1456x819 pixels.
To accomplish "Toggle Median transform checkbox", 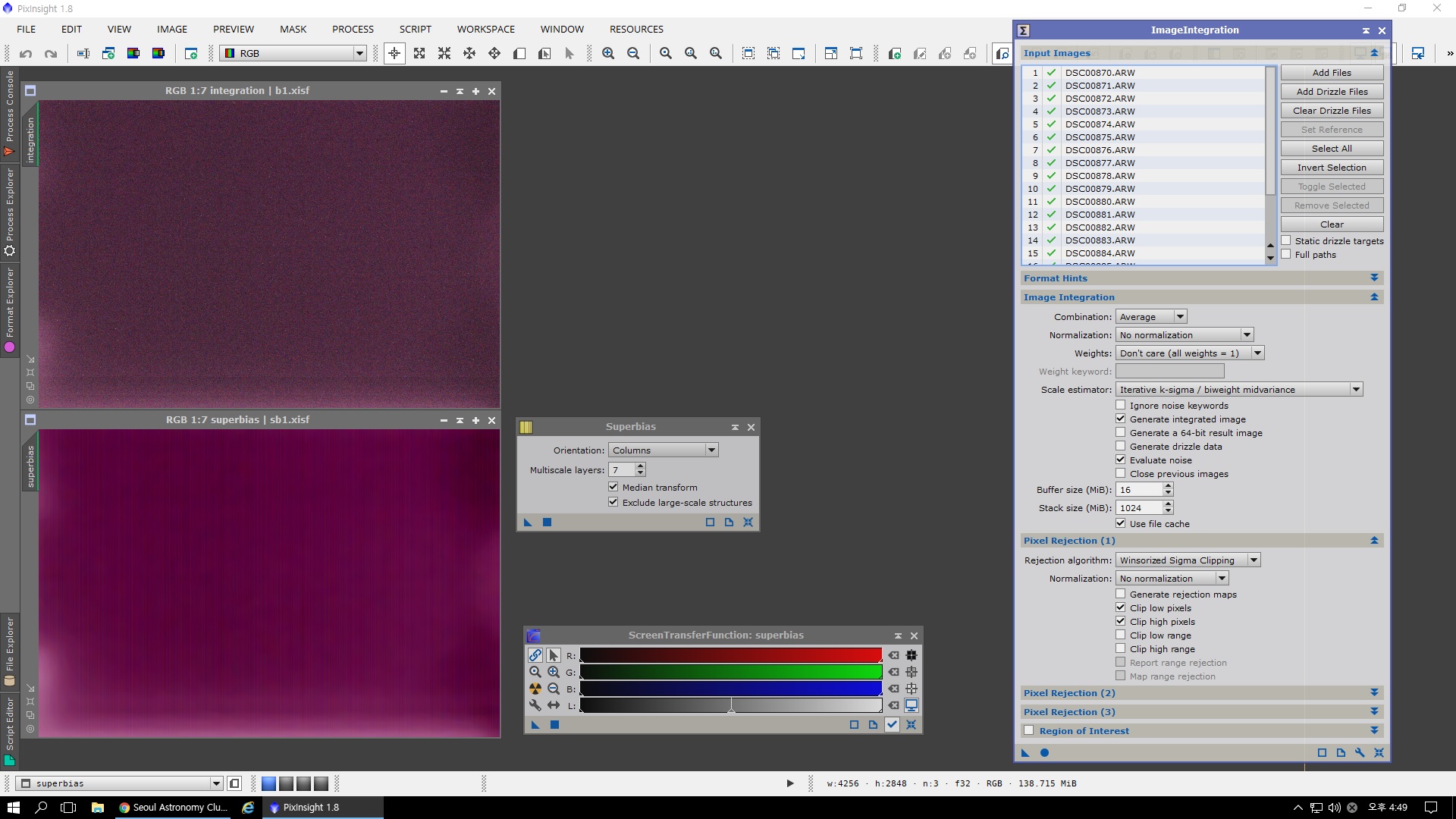I will (x=613, y=487).
